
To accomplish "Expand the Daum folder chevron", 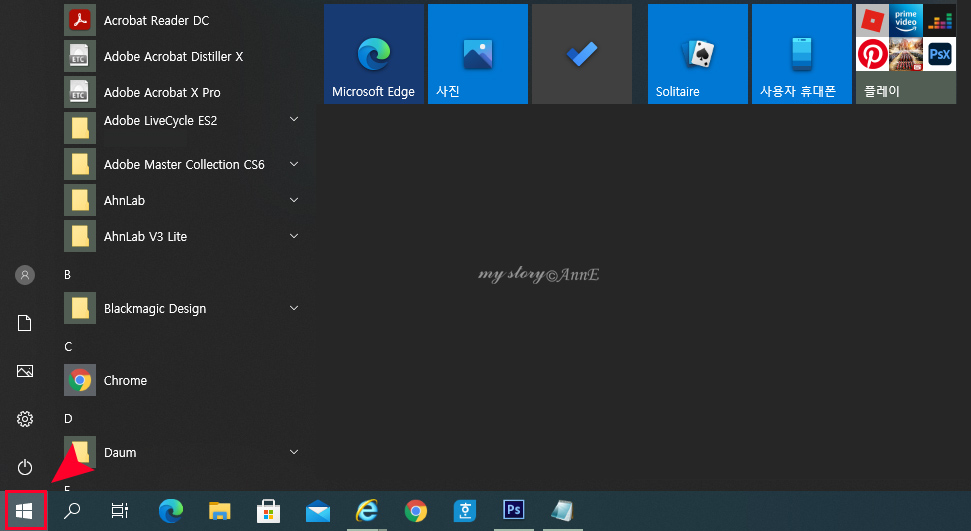I will point(294,452).
